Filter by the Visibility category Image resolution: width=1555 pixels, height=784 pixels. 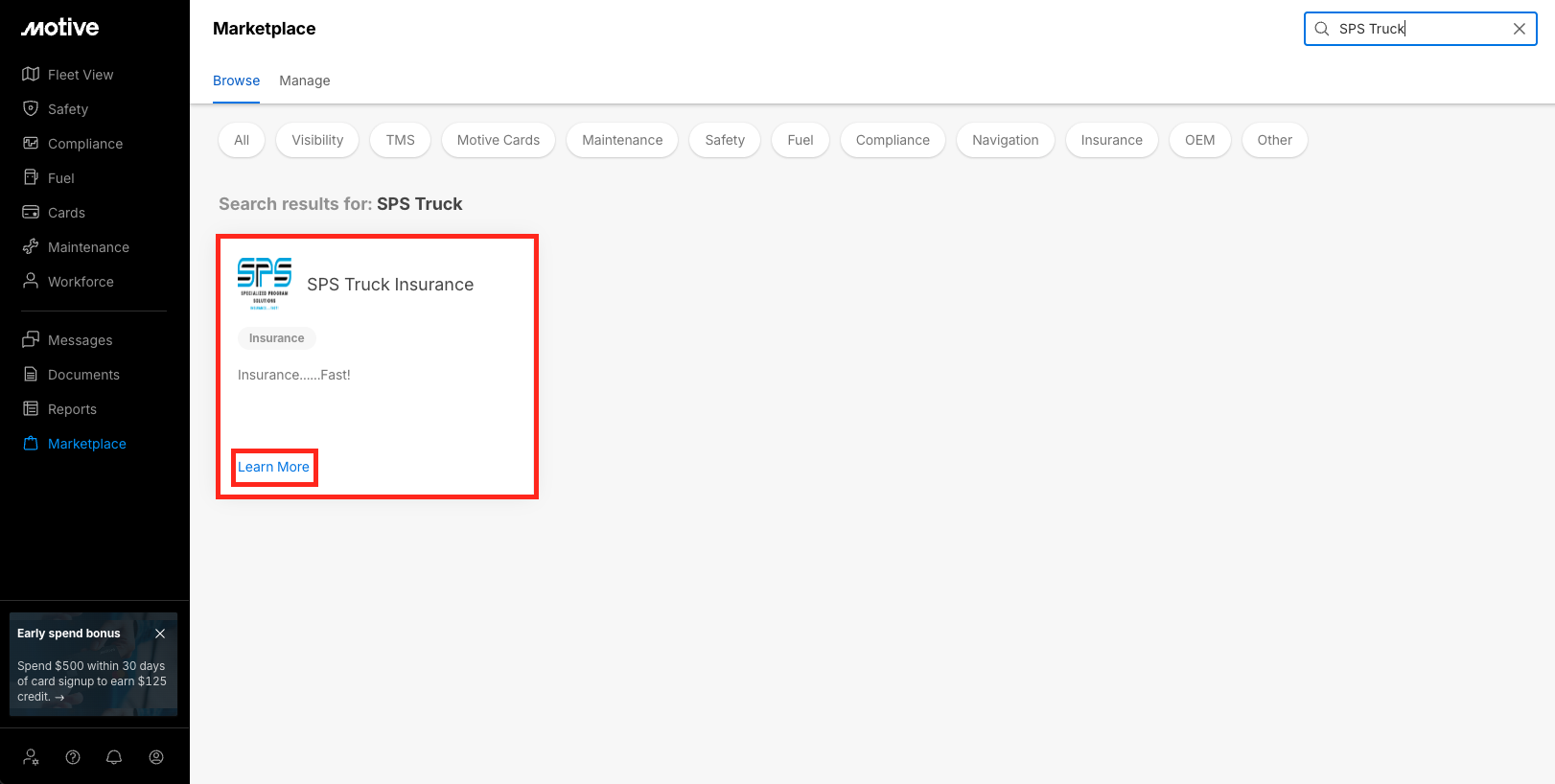(317, 140)
